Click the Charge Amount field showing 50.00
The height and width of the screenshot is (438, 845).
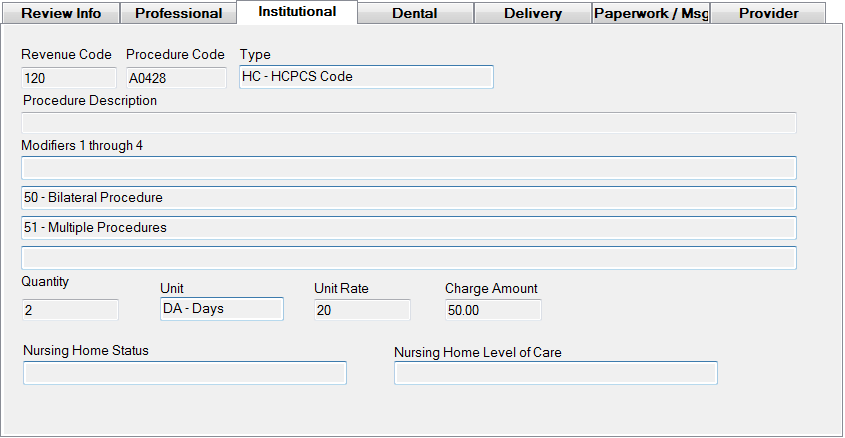point(492,310)
